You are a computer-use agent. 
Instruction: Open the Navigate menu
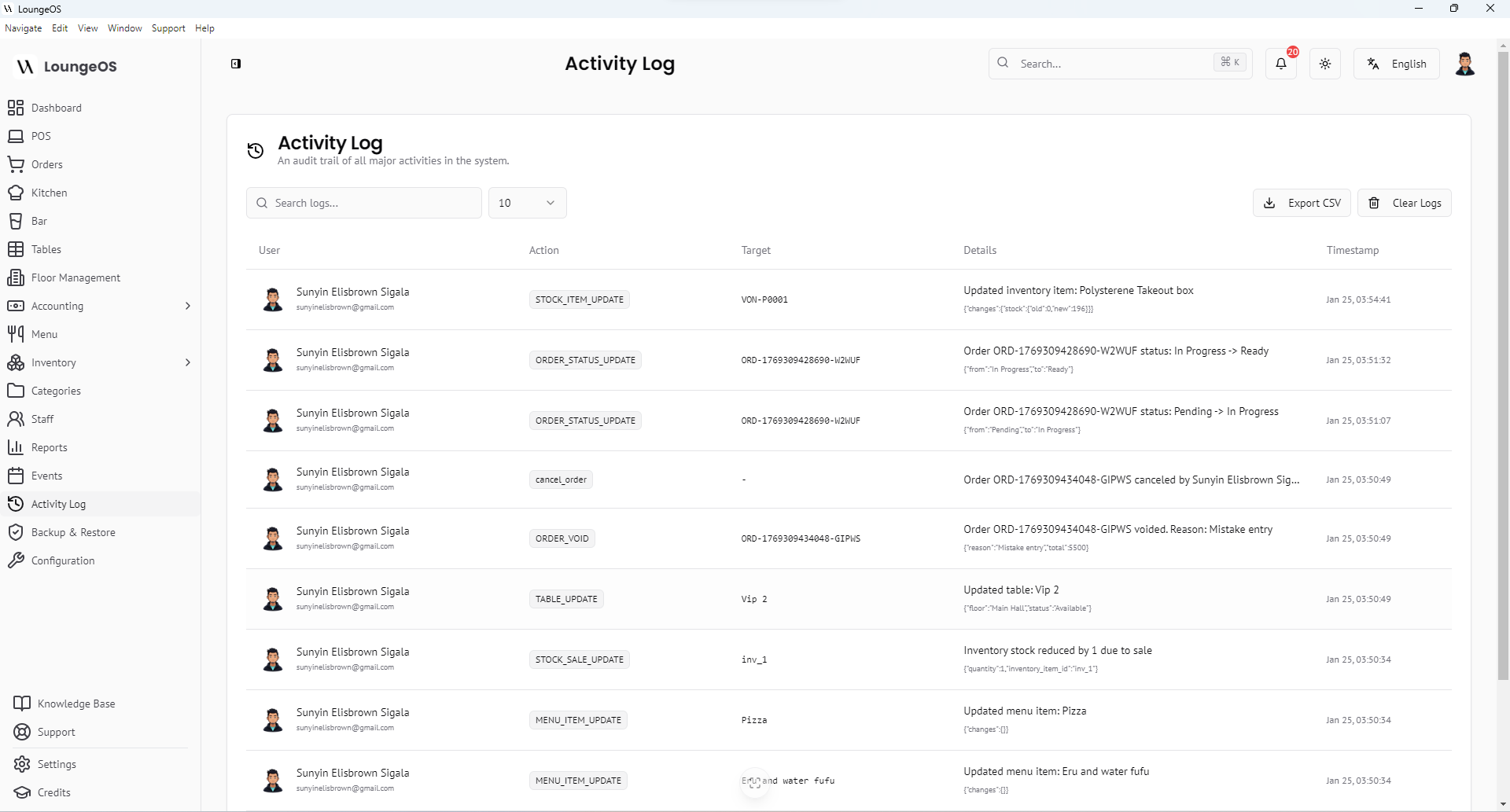click(24, 28)
